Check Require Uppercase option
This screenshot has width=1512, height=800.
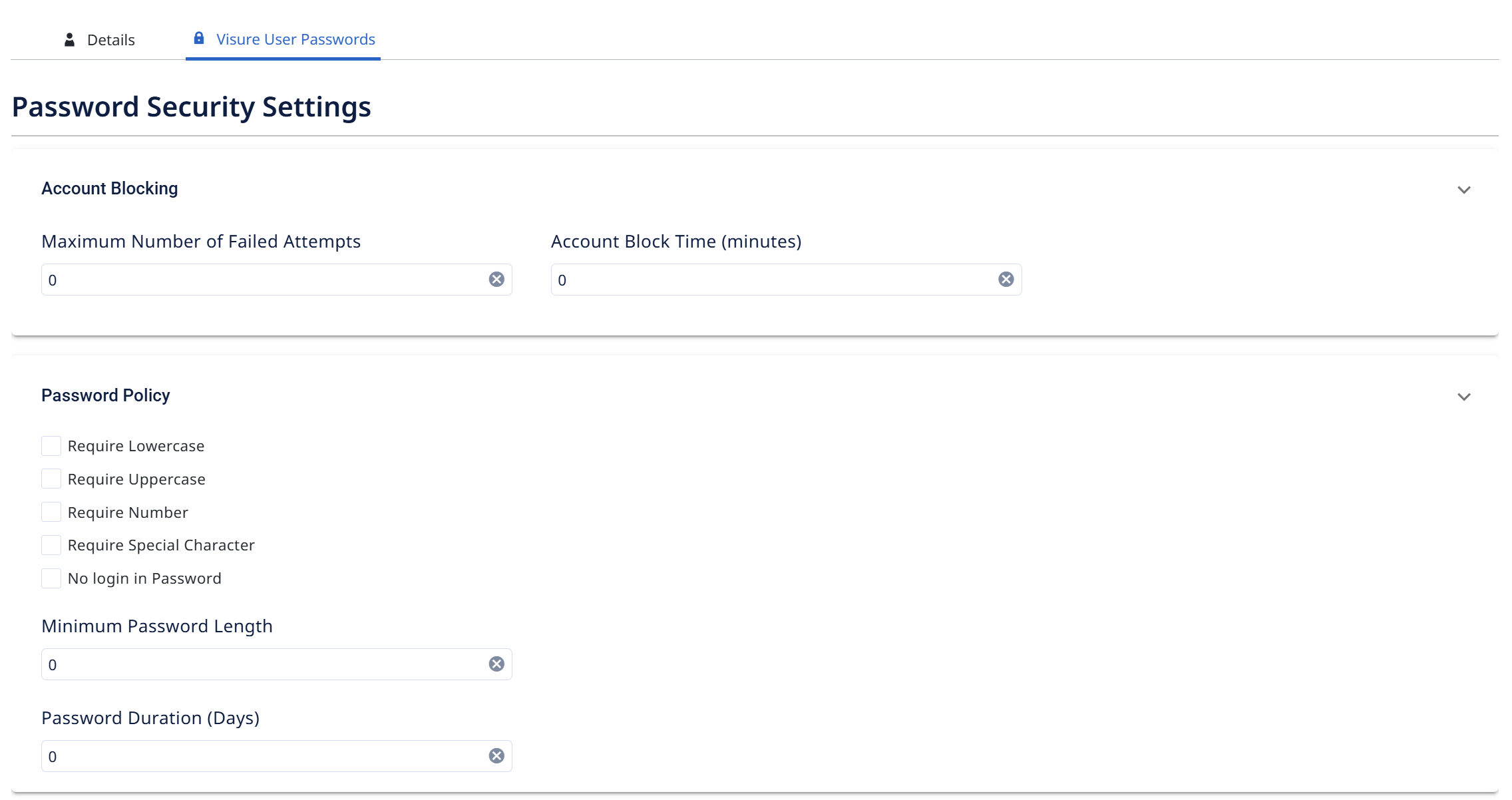click(51, 479)
